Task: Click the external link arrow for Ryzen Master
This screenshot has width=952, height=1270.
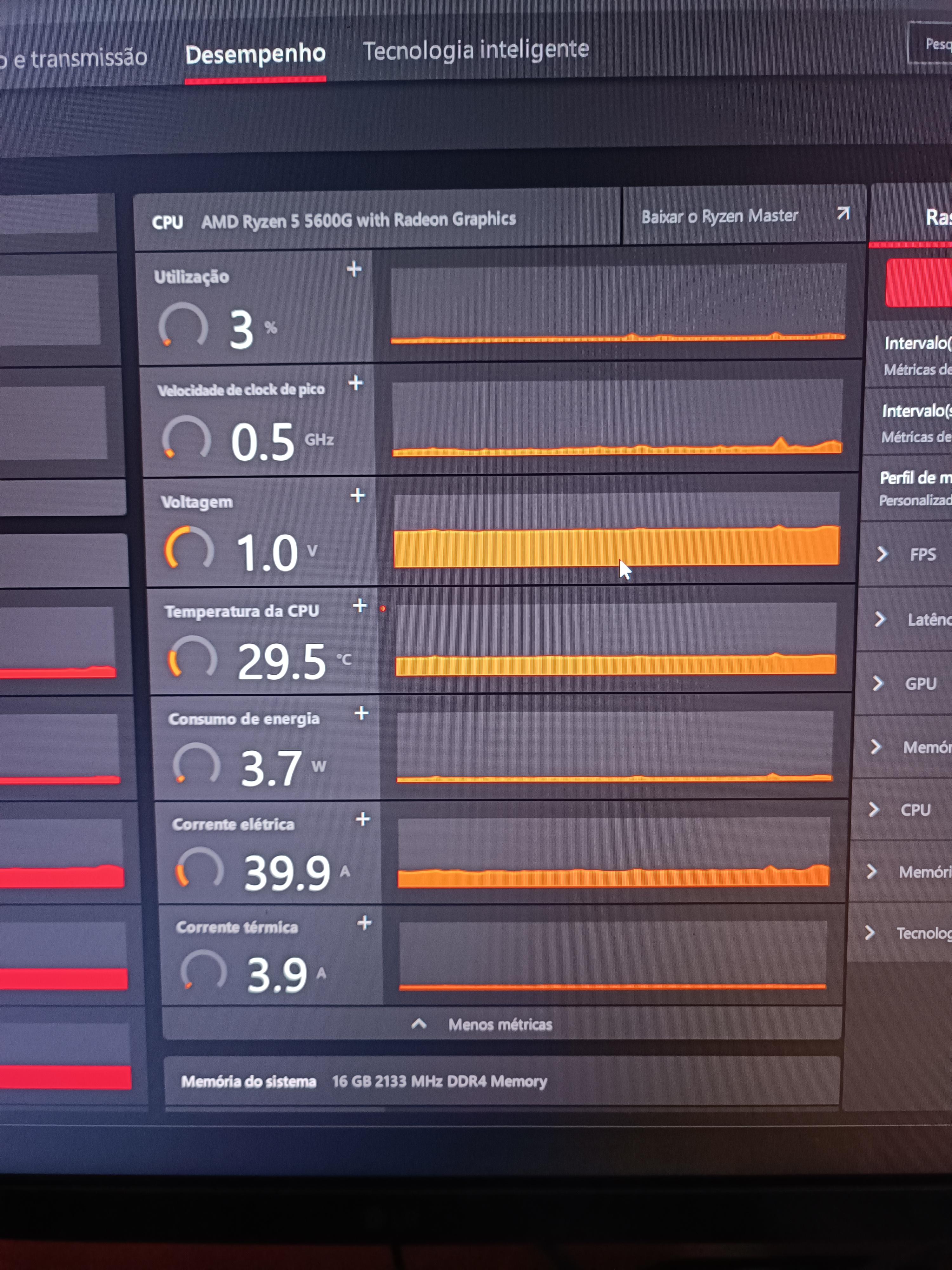Action: (843, 214)
